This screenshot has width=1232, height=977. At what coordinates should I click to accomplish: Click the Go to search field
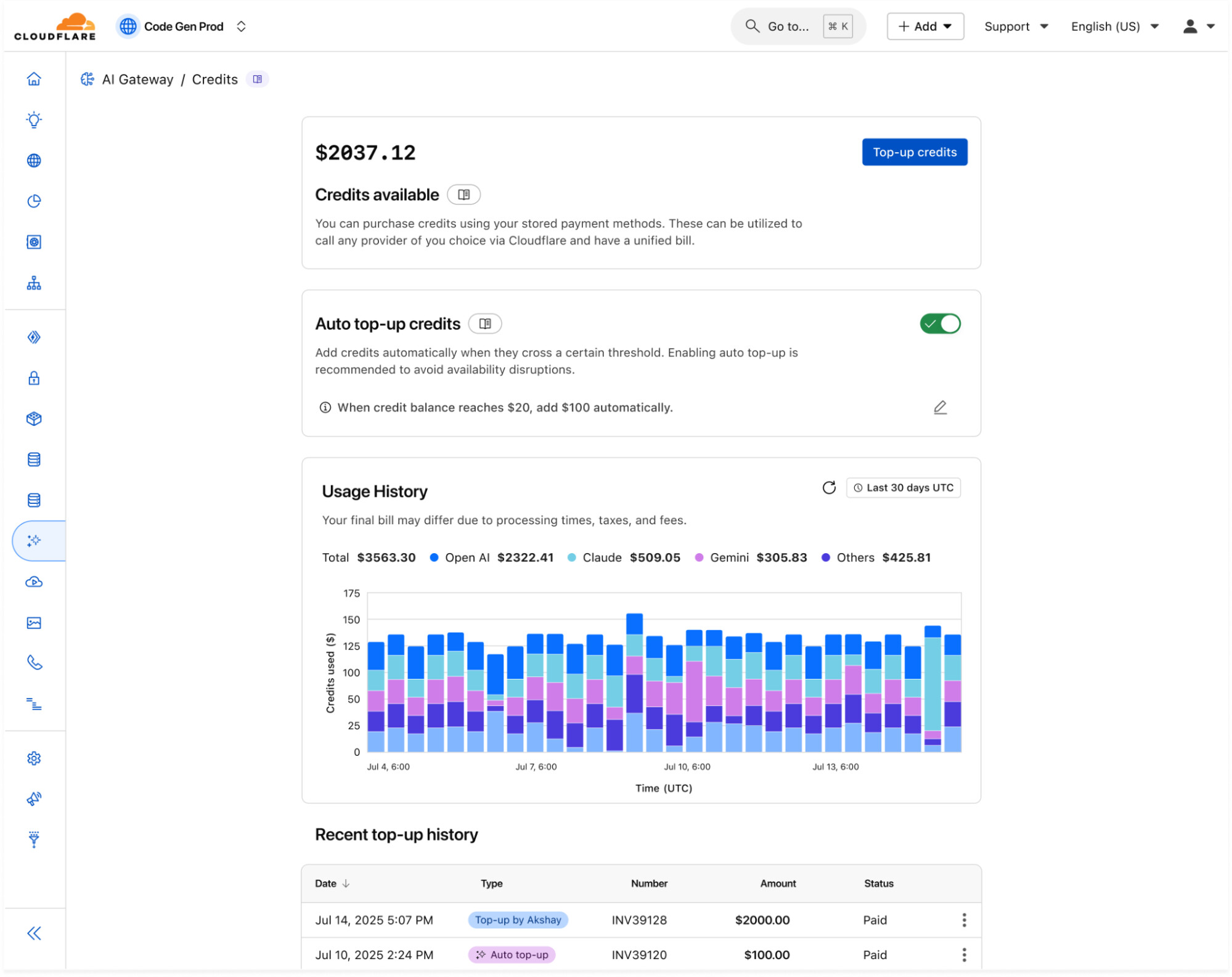coord(798,26)
